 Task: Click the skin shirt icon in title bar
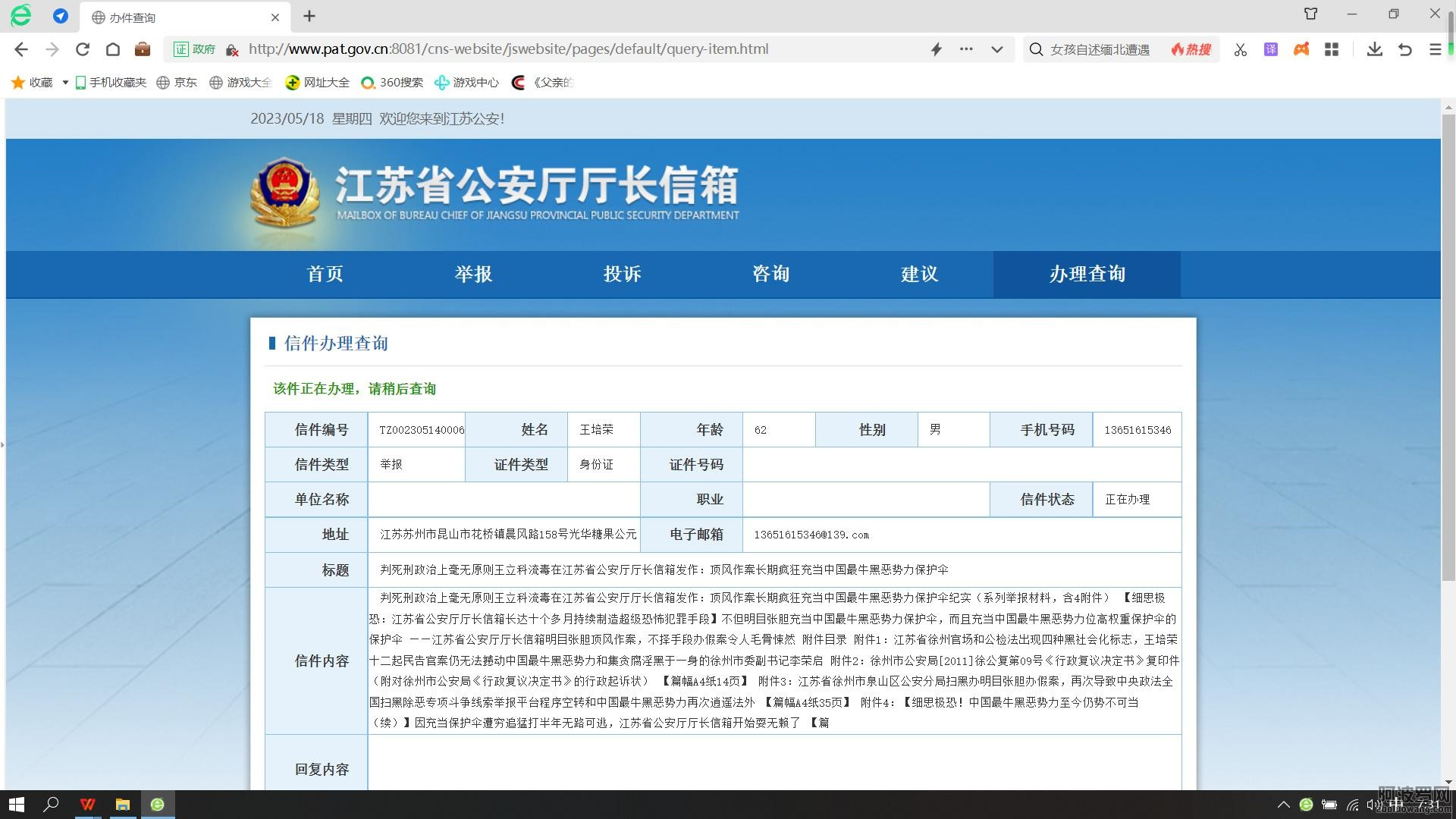click(x=1311, y=14)
